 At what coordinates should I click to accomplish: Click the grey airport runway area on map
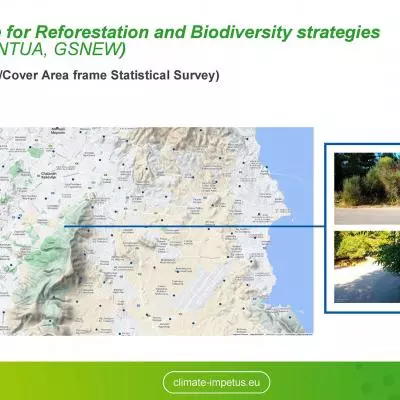(212, 278)
